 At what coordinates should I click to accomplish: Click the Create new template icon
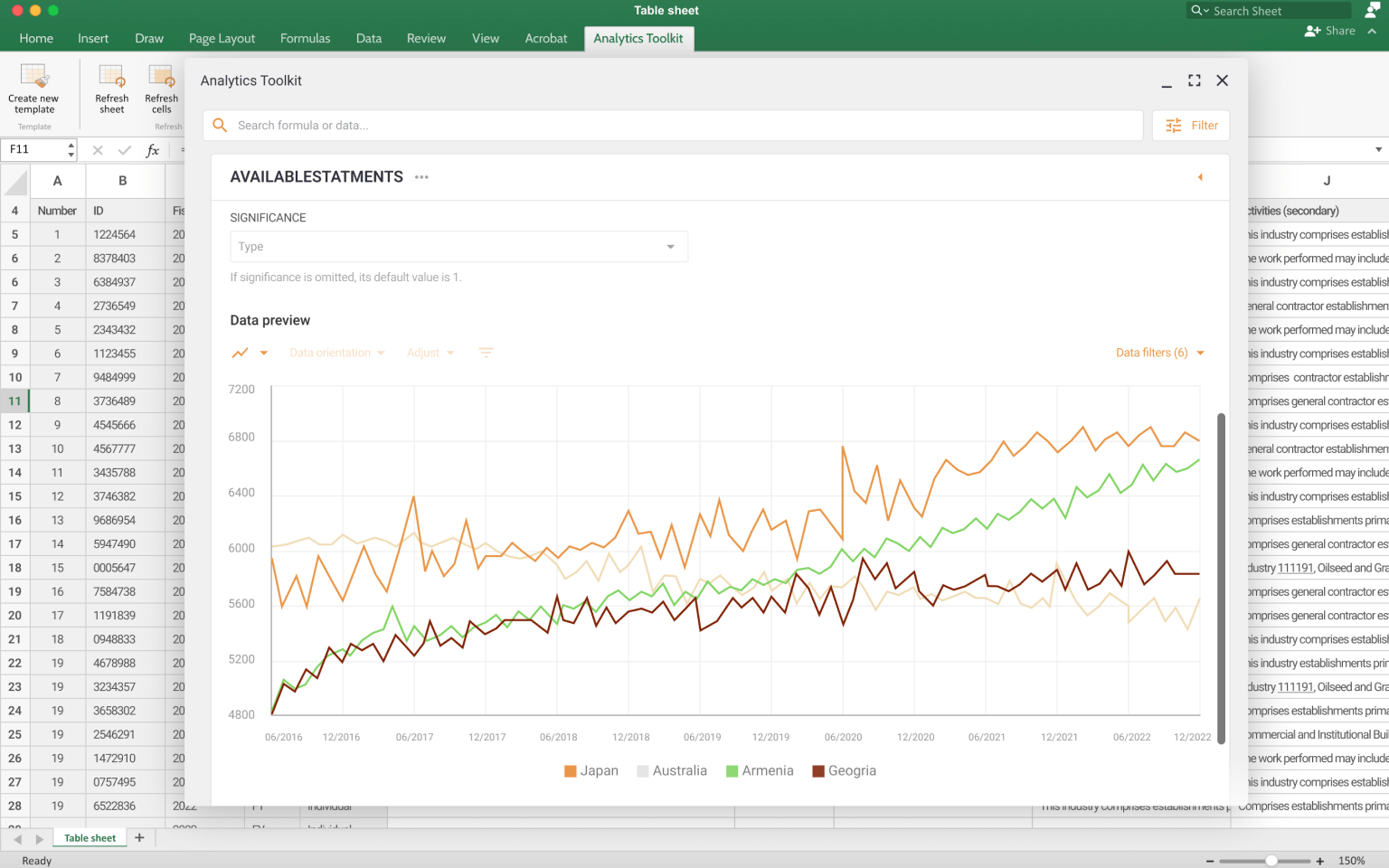coord(33,76)
